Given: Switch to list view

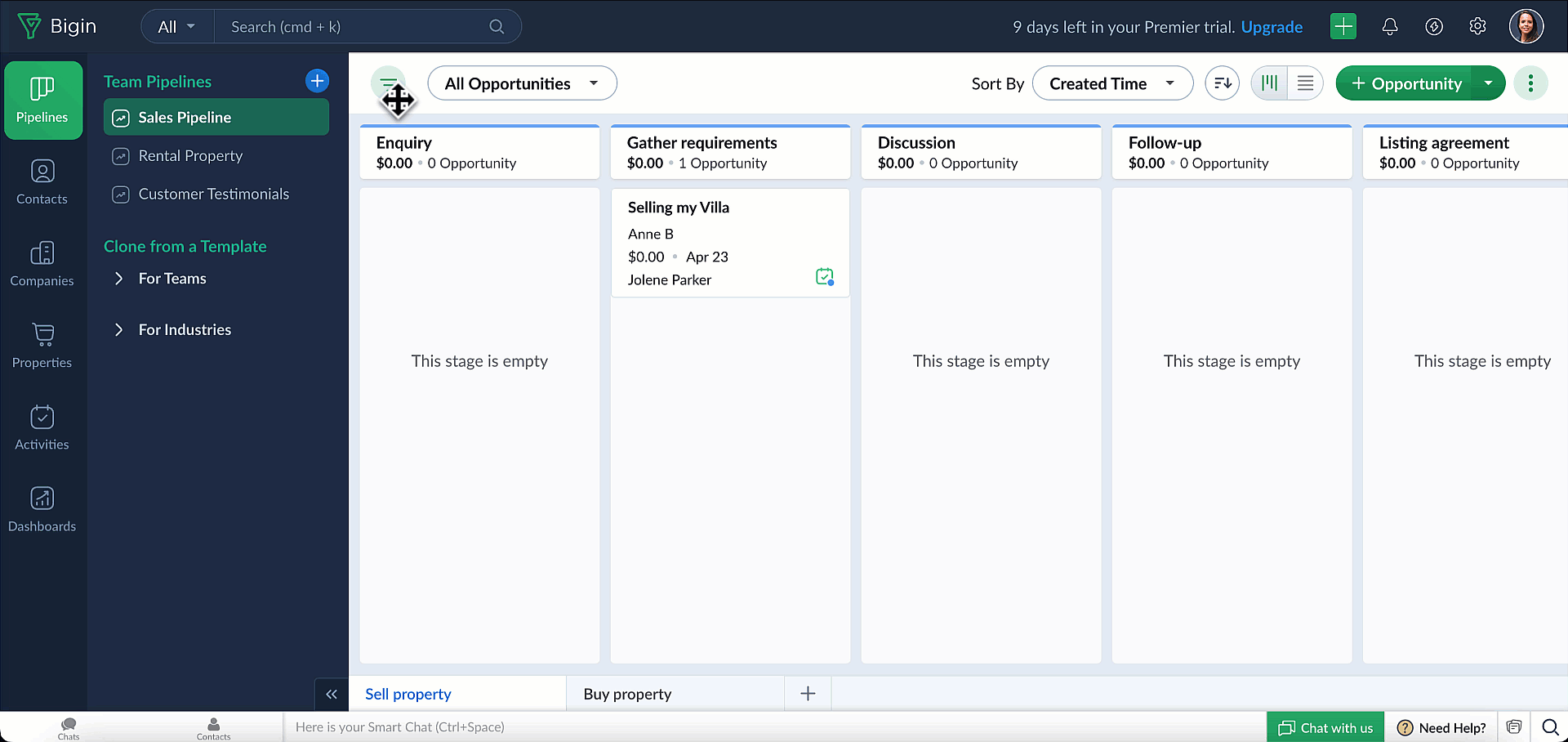Looking at the screenshot, I should point(1305,83).
